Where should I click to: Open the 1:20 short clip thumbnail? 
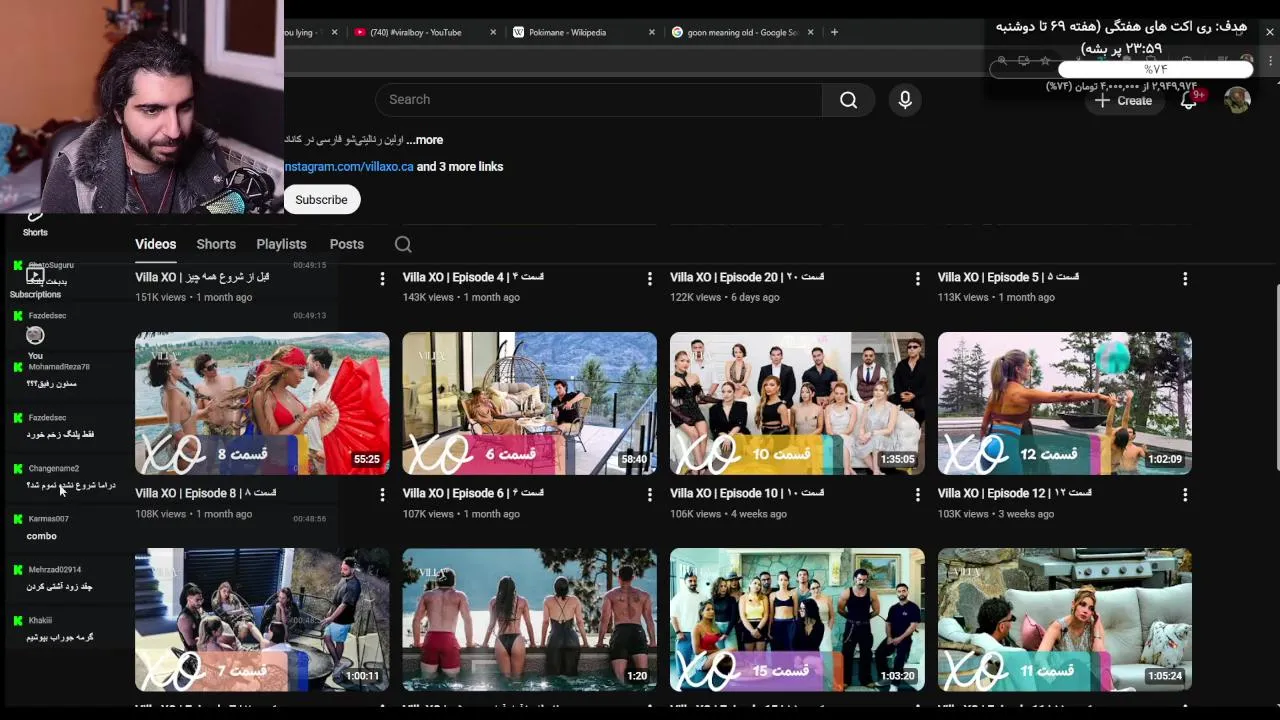click(529, 619)
